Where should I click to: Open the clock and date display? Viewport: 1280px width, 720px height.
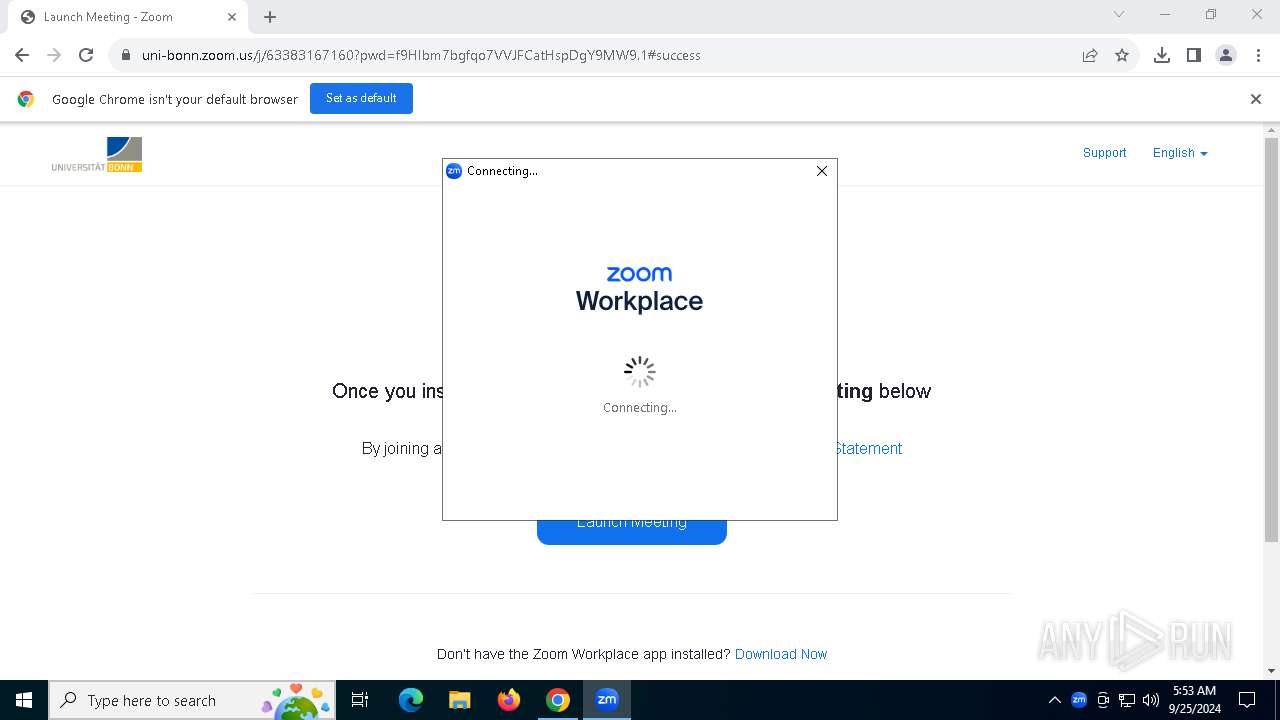tap(1194, 700)
